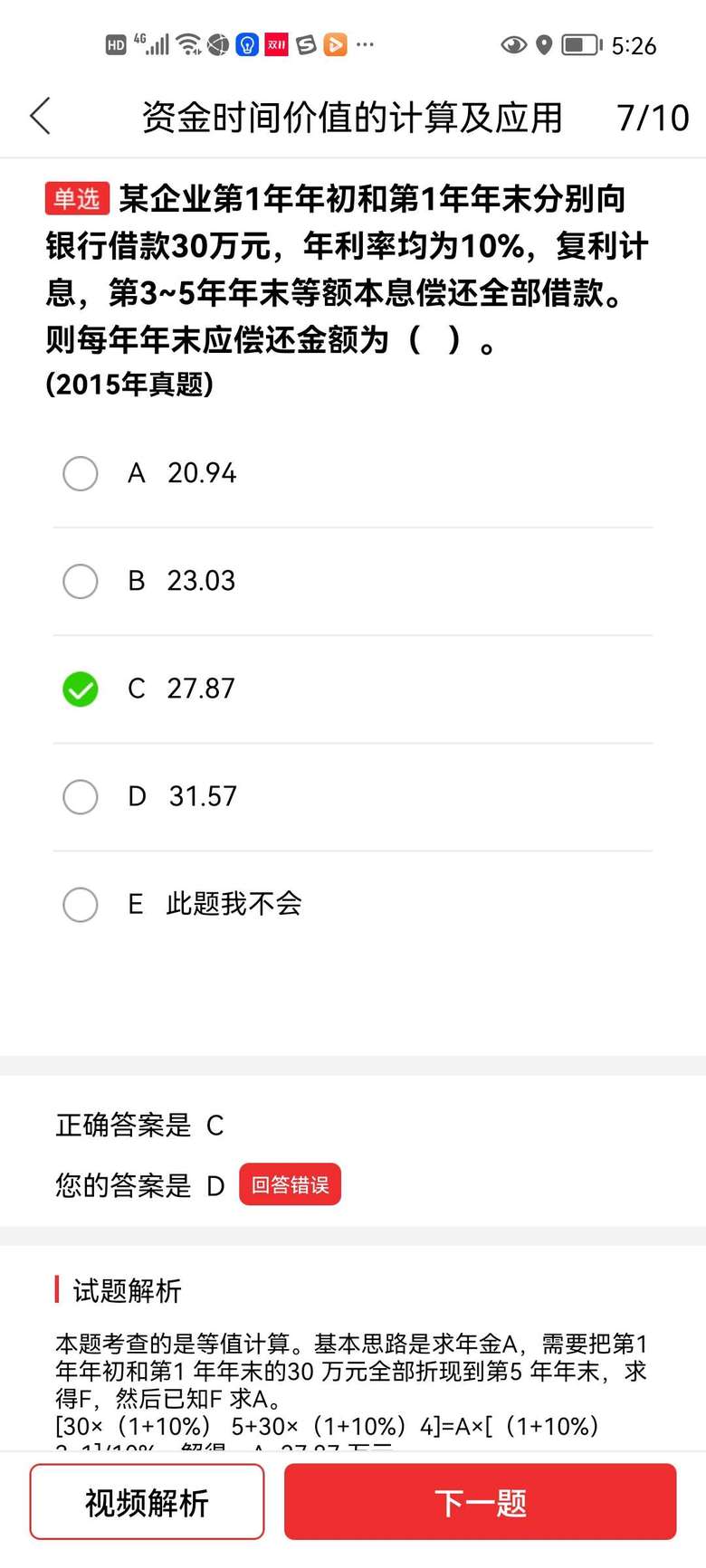The height and width of the screenshot is (1568, 706).
Task: Select answer option A 20.94
Action: (81, 473)
